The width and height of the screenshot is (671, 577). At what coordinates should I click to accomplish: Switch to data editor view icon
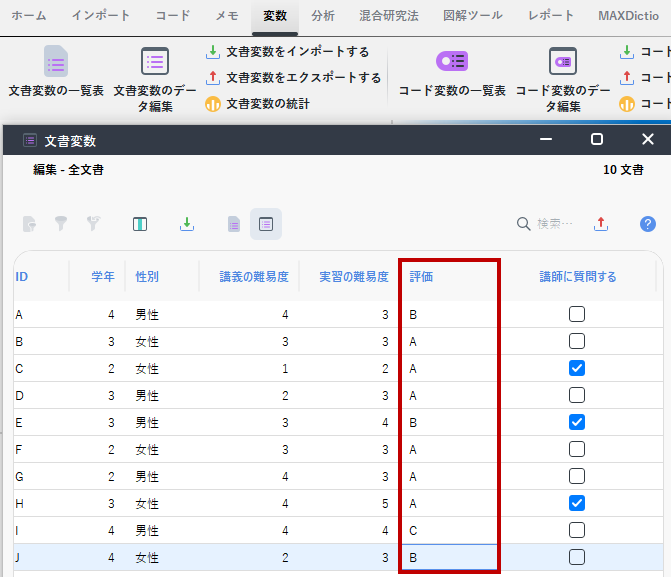(x=265, y=224)
